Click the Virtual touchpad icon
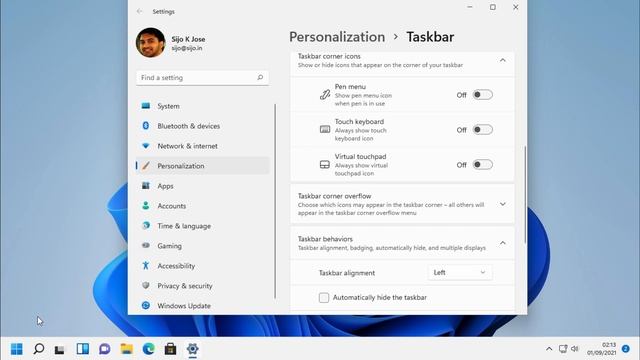640x360 pixels. tap(325, 164)
